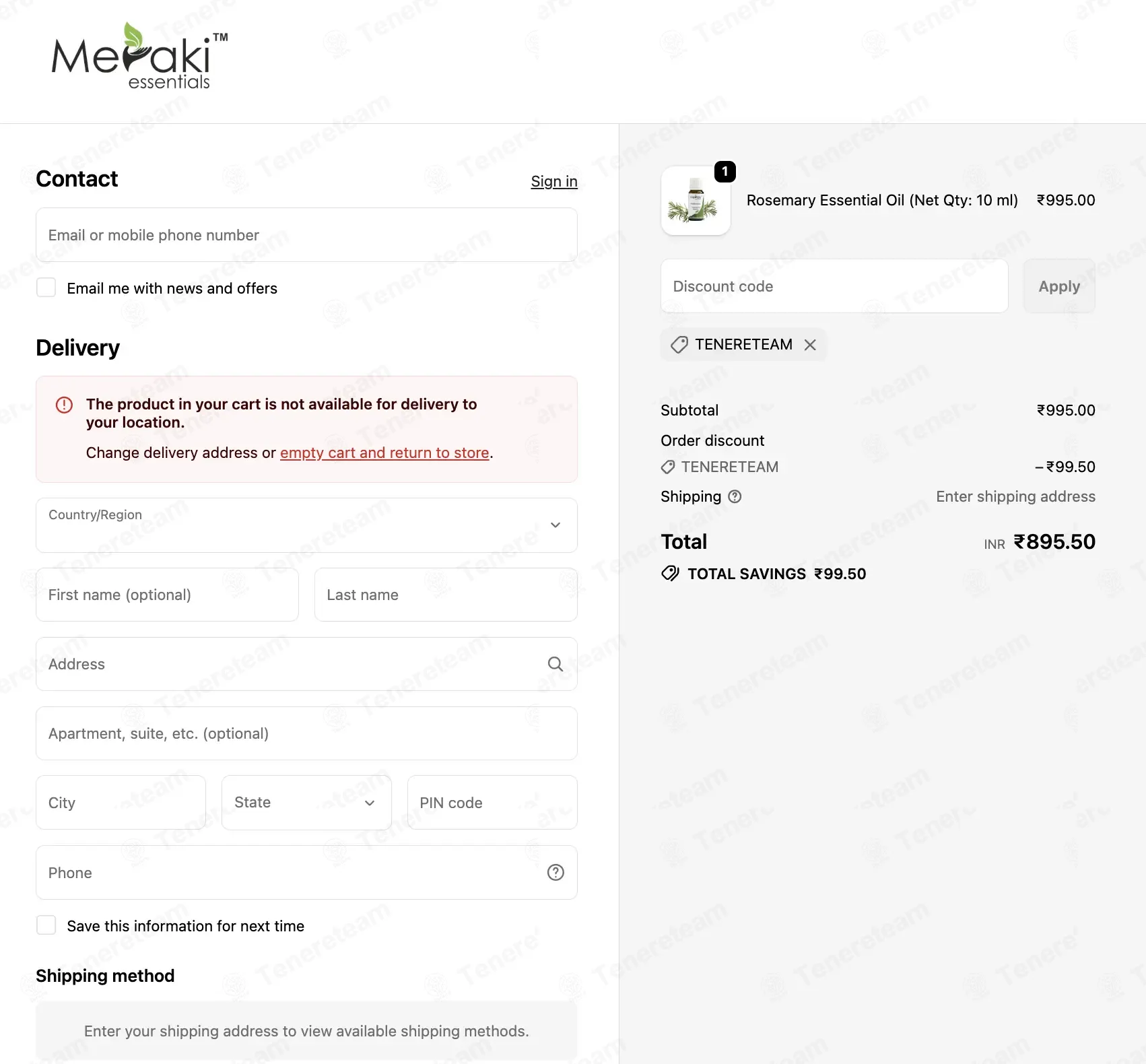Click the total savings tag icon
This screenshot has width=1146, height=1064.
(x=670, y=574)
